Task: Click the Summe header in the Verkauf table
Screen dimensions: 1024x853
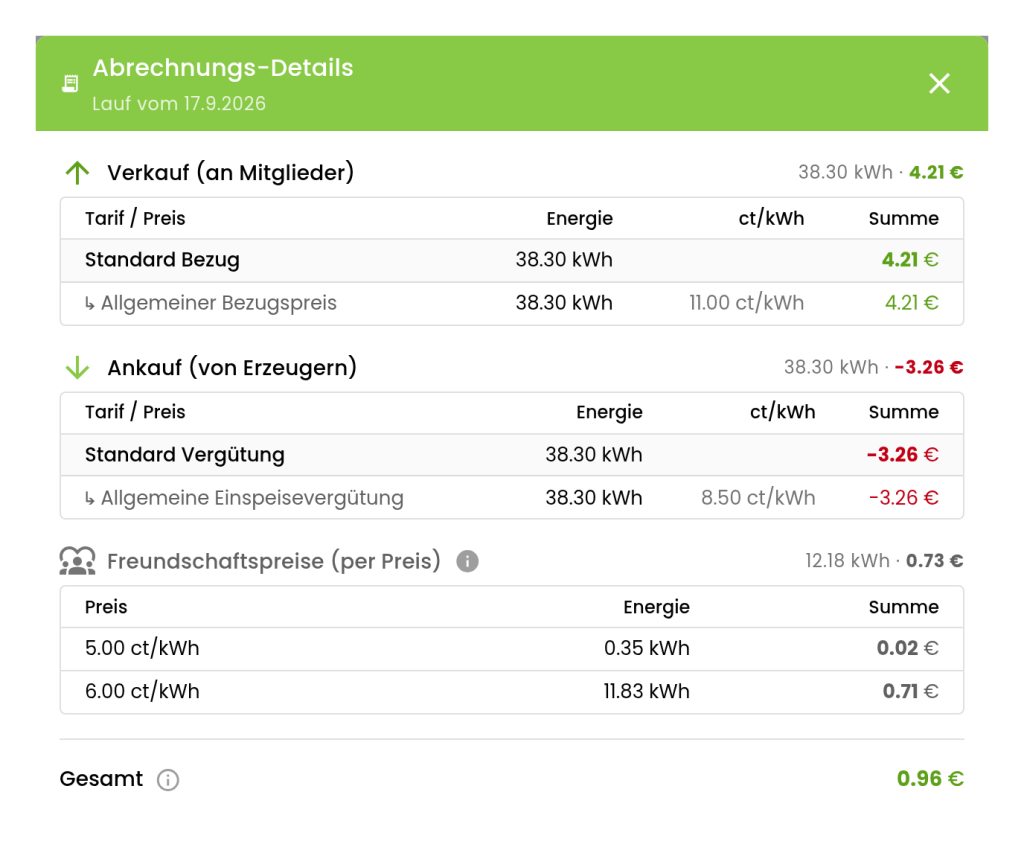Action: (x=903, y=218)
